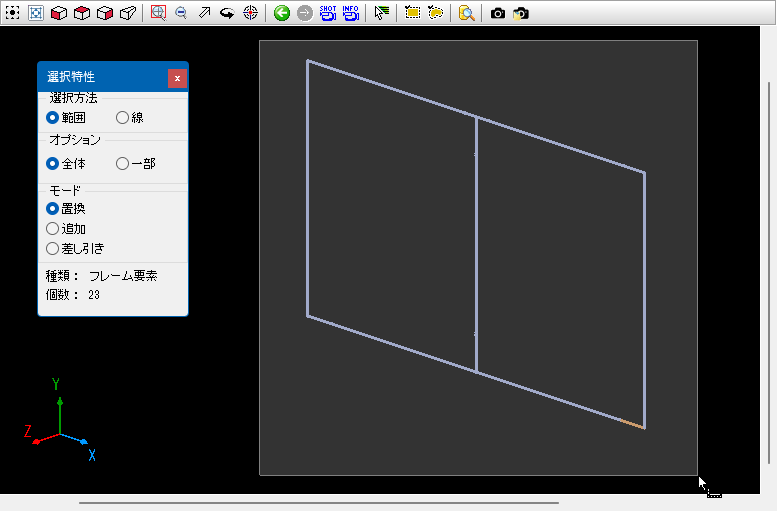The image size is (777, 511).
Task: Click the 選択特性 panel title
Action: (71, 77)
